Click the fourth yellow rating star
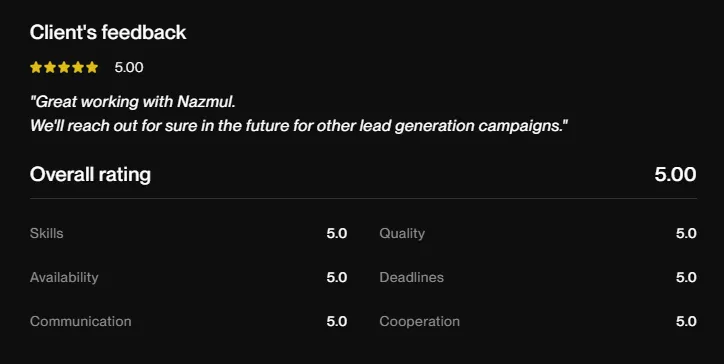724x364 pixels. pos(78,67)
